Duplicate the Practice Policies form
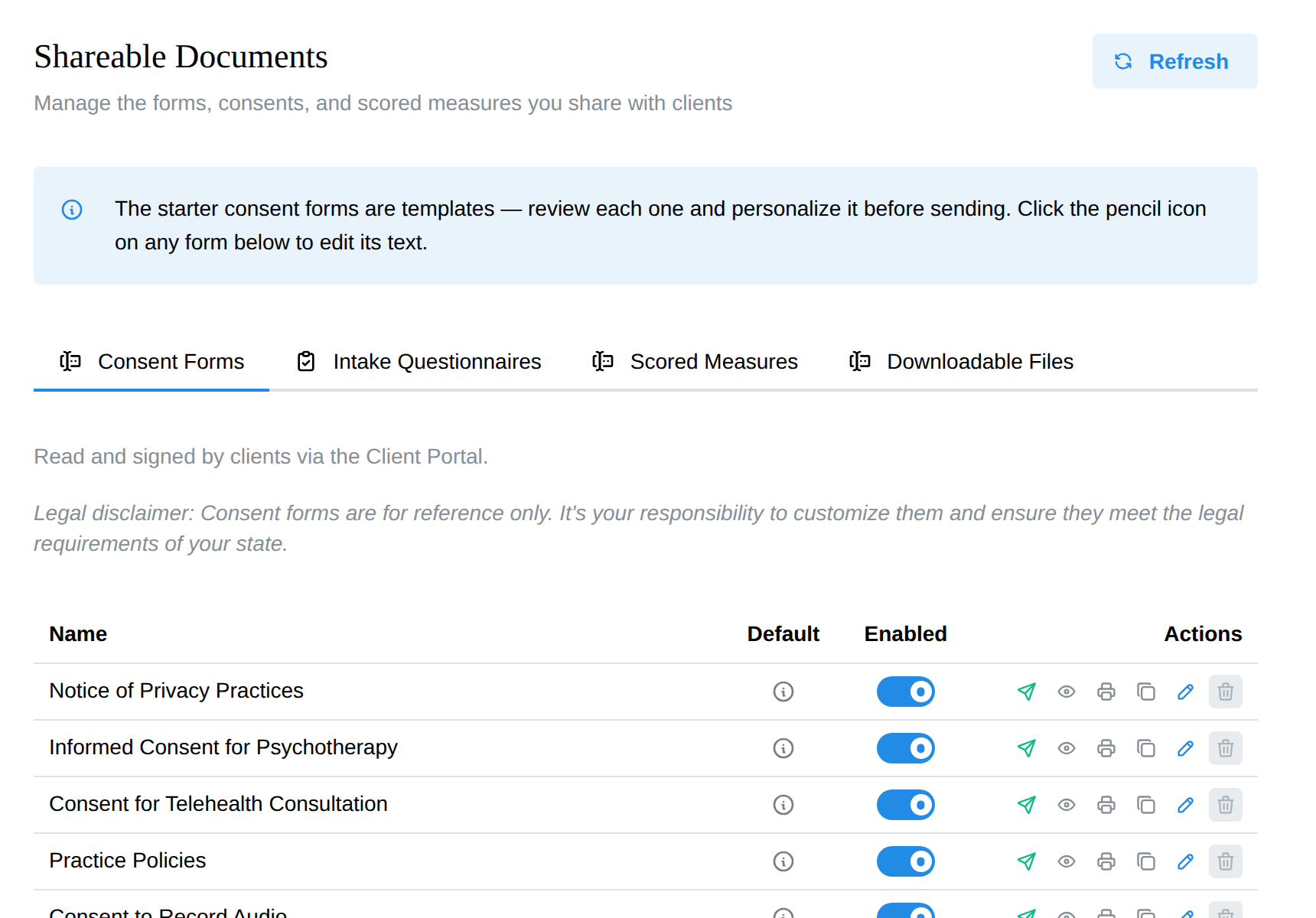This screenshot has width=1316, height=918. [x=1146, y=861]
